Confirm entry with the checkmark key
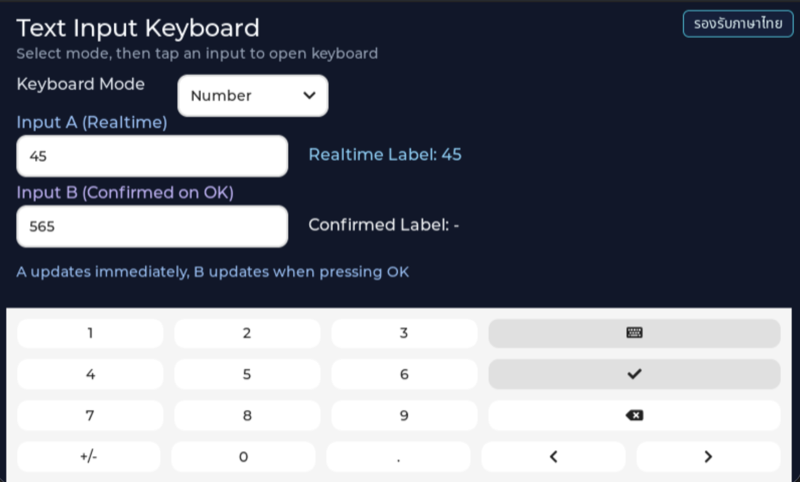800x482 pixels. pos(634,374)
